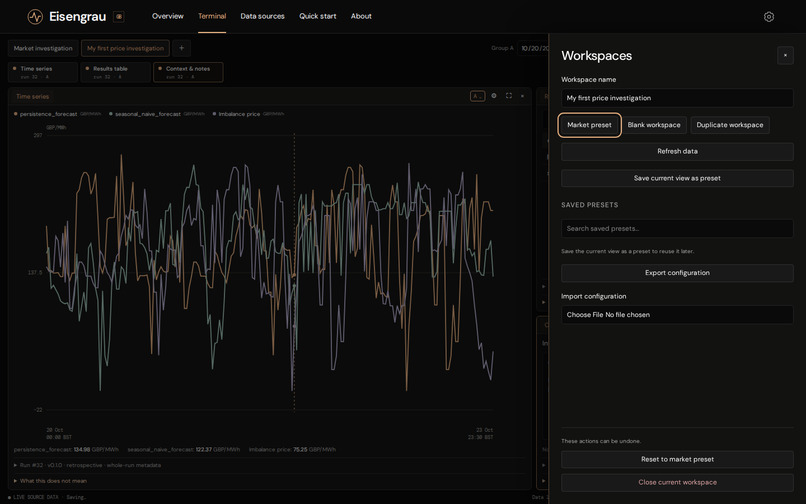Click the 122.37 seasonal_naive_forecast value
Image resolution: width=806 pixels, height=504 pixels.
pyautogui.click(x=204, y=449)
